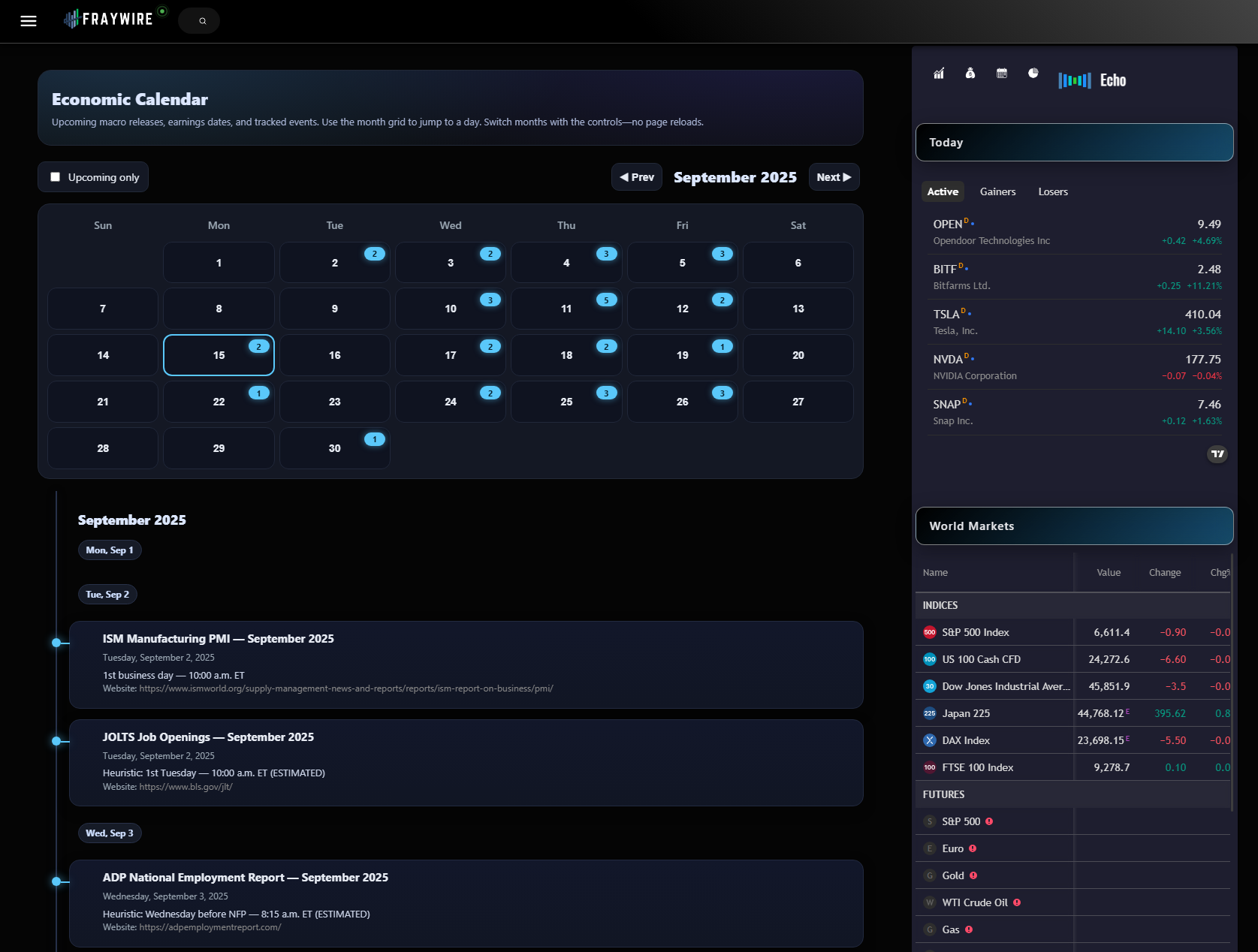Screen dimensions: 1258x952
Task: Jump to Tue, Sep 2 timeline marker
Action: click(107, 595)
